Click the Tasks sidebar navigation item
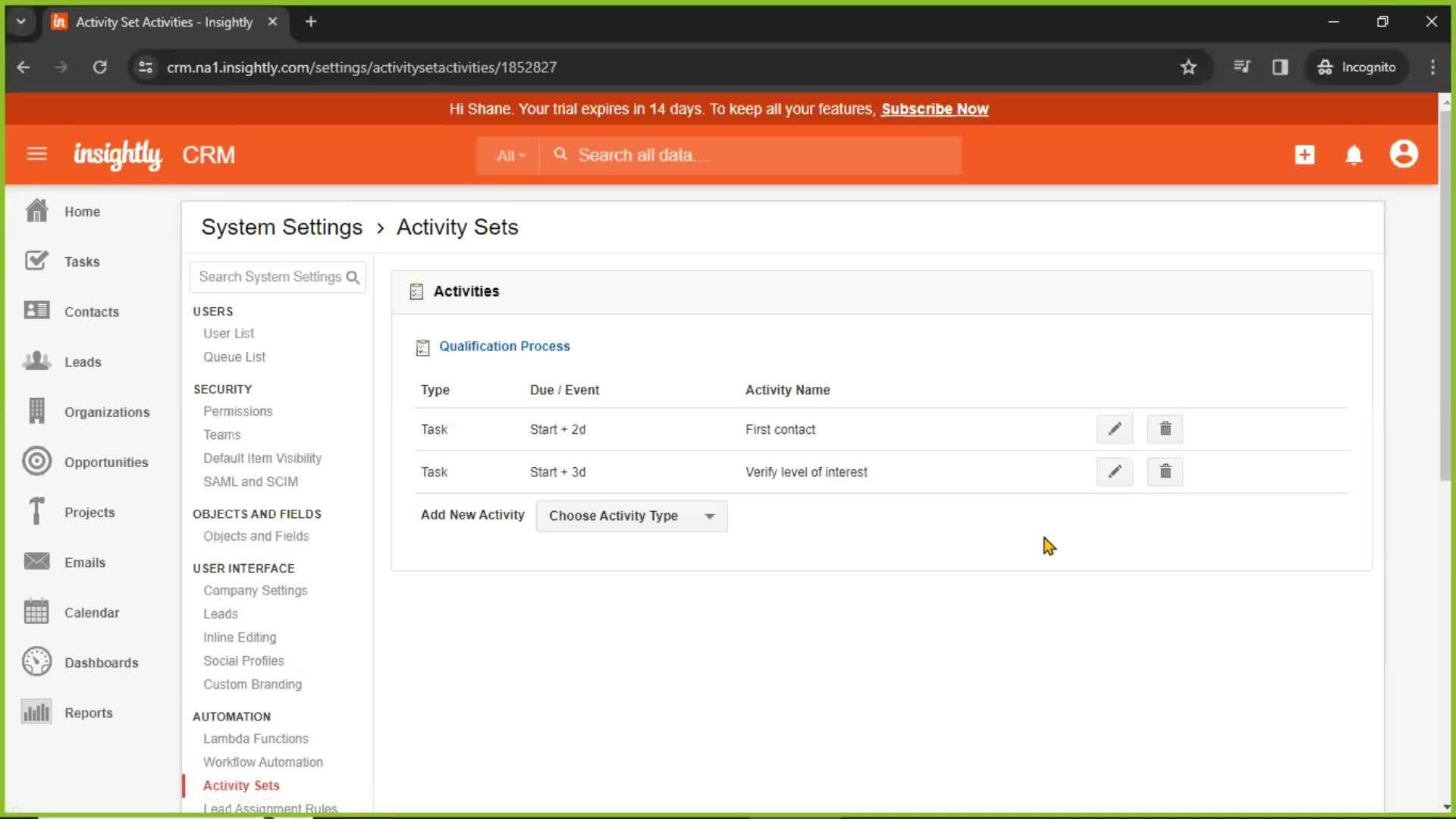Screen dimensions: 1456x819 [82, 261]
